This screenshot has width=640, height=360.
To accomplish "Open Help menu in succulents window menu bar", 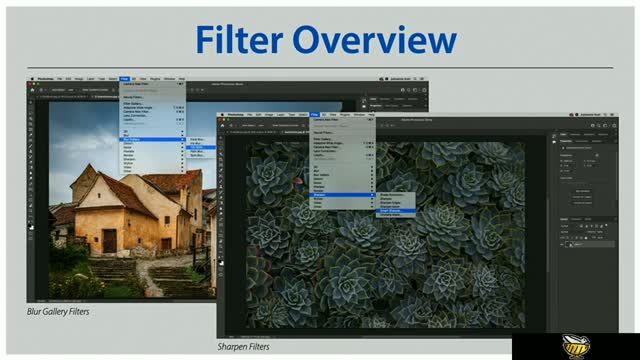I will (371, 115).
